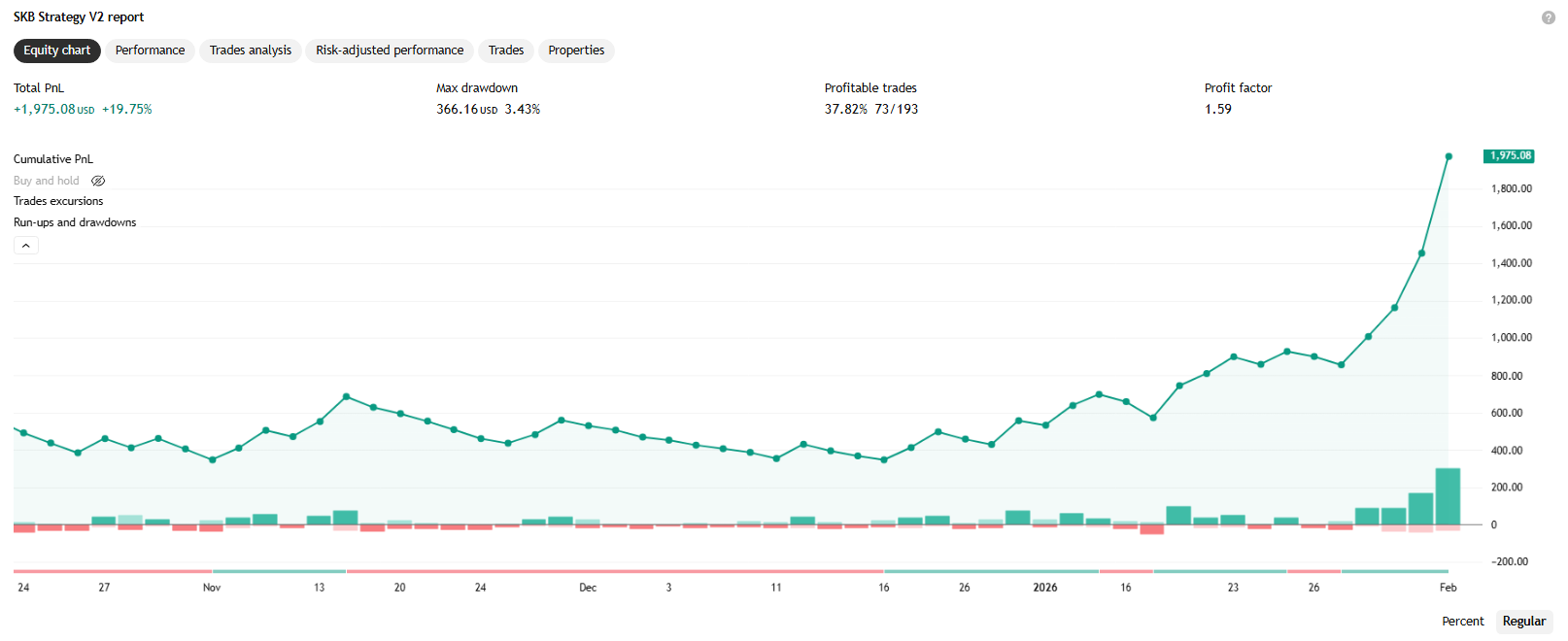Open the help question mark icon
The image size is (1568, 641).
click(x=1549, y=17)
